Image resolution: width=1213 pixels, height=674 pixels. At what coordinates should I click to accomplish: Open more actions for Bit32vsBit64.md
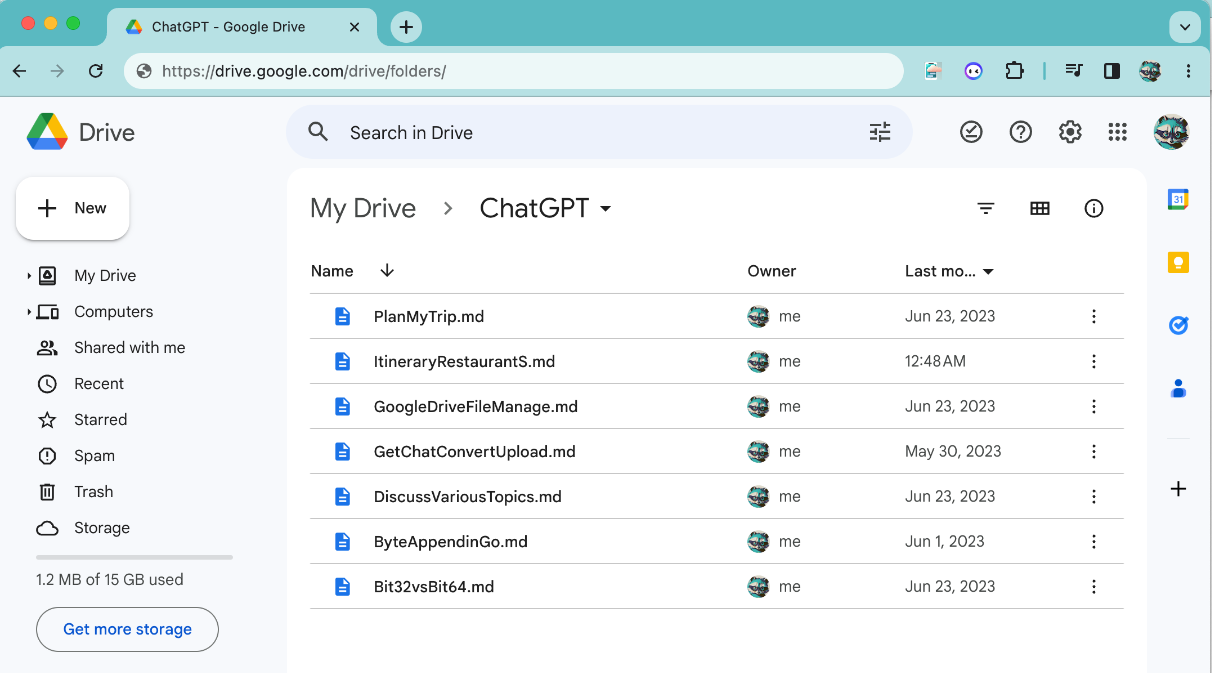(x=1094, y=586)
